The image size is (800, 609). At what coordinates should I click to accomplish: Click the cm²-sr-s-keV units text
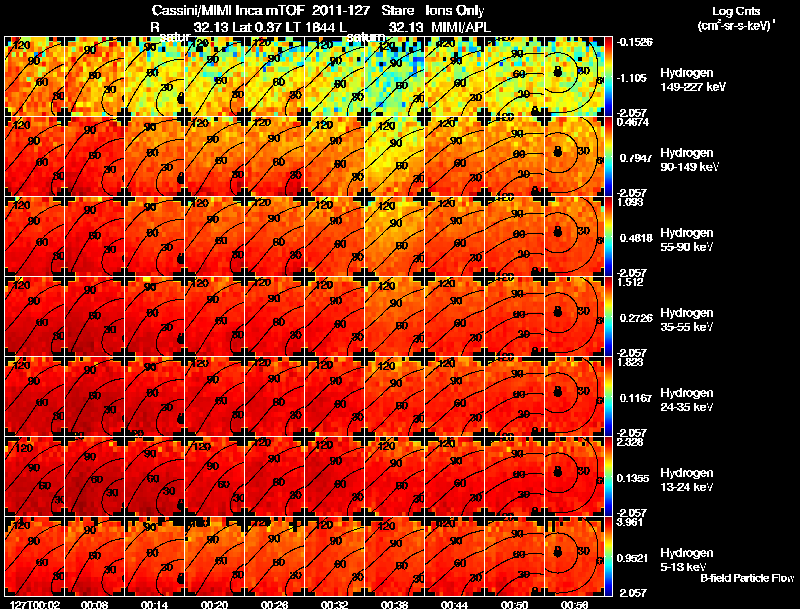(x=736, y=25)
